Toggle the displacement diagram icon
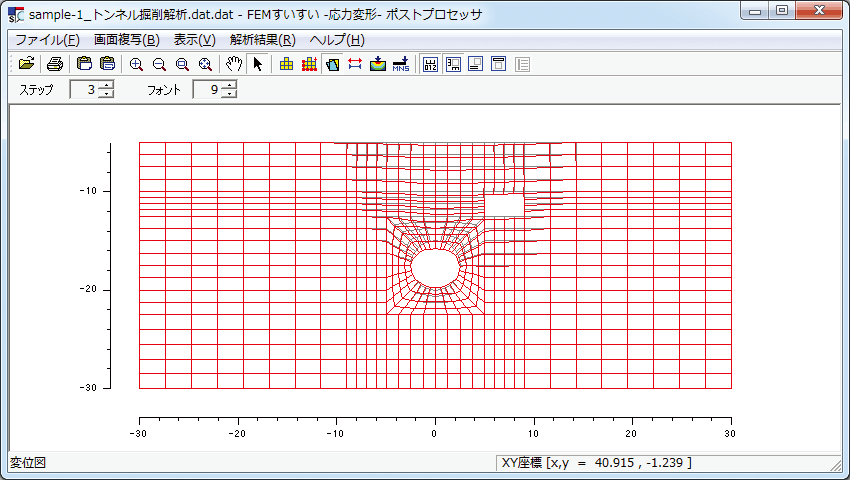Screen dimensions: 850x480 (332, 65)
